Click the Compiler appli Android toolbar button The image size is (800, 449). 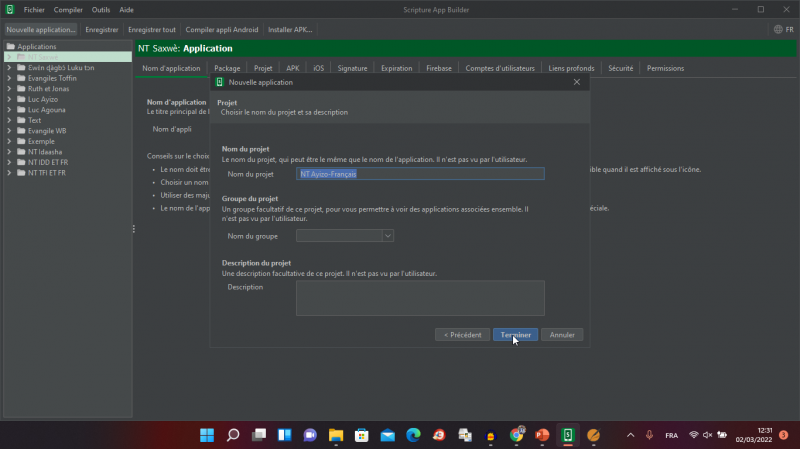[x=222, y=29]
